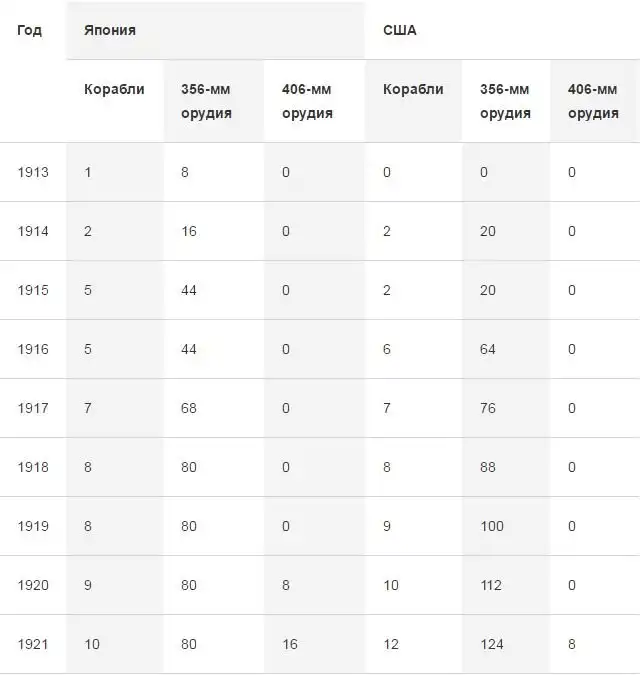The image size is (640, 675).
Task: Select the "США" group header
Action: point(400,30)
